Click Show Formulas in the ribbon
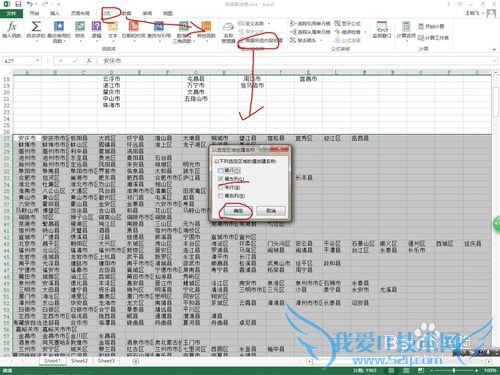The image size is (500, 375). pos(348,23)
